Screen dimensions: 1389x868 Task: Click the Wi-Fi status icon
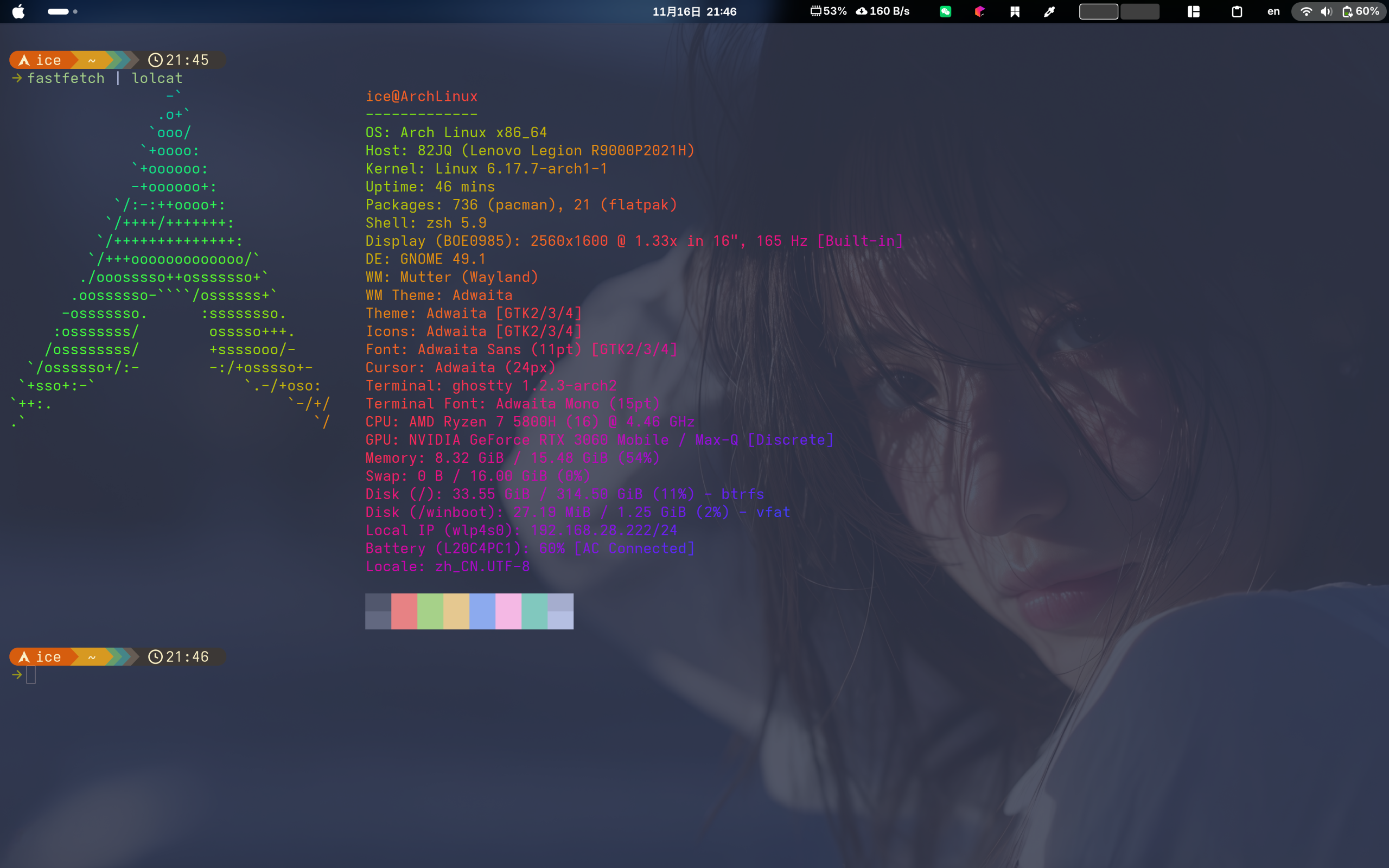click(x=1306, y=11)
